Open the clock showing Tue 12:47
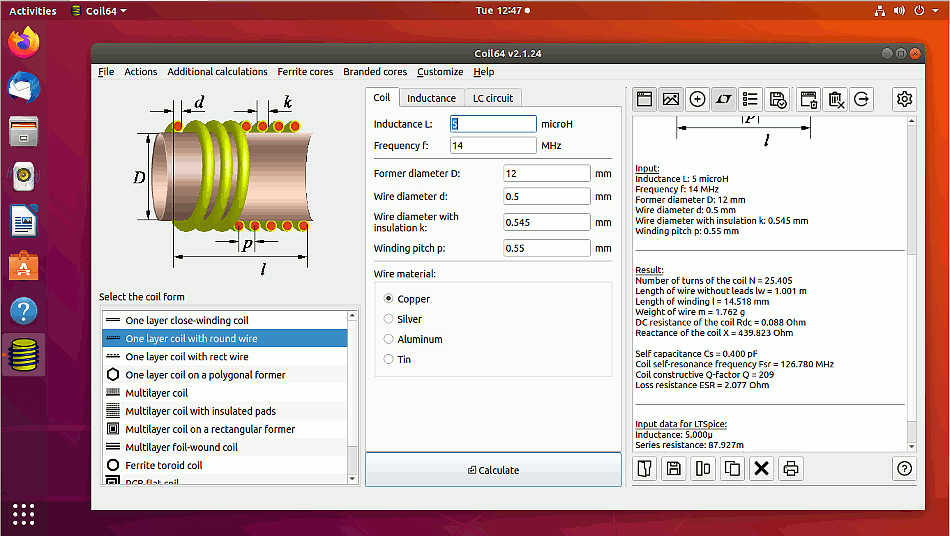 503,10
